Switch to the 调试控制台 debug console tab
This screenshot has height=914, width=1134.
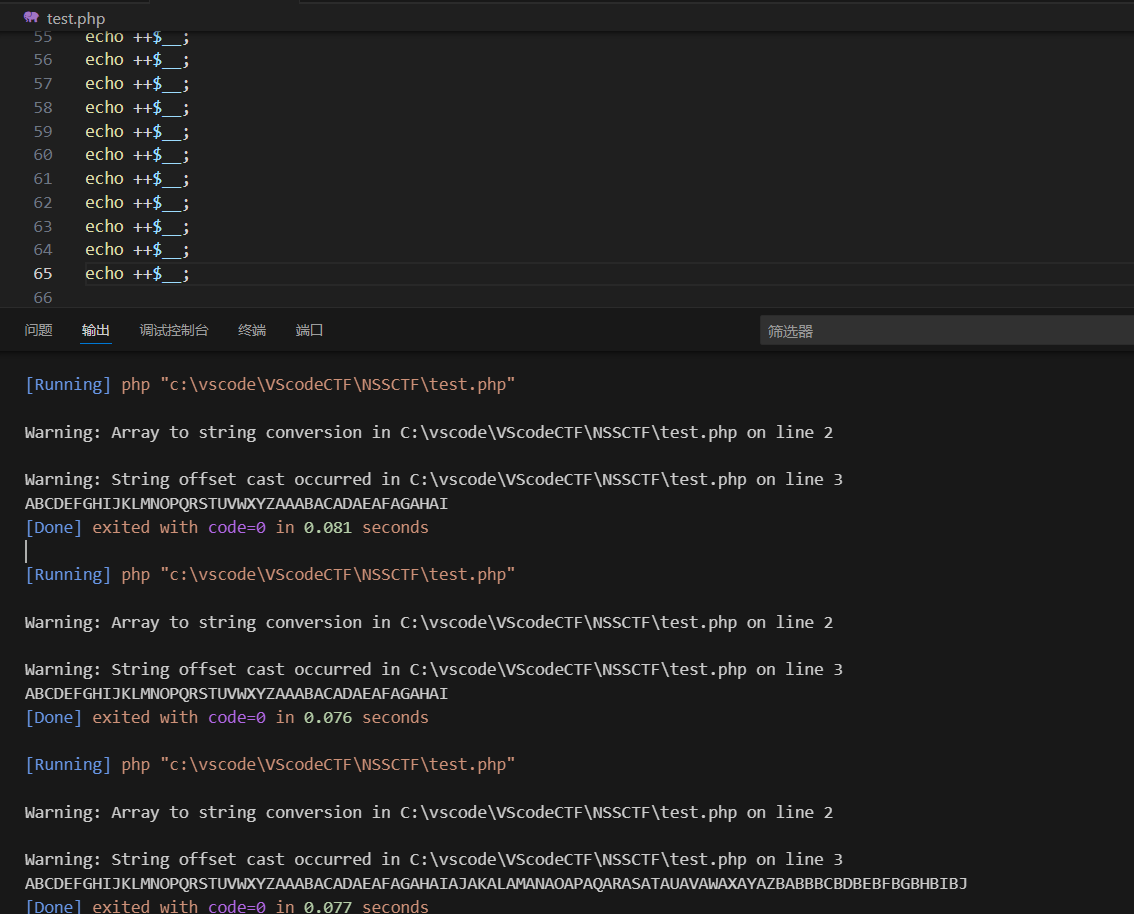174,330
